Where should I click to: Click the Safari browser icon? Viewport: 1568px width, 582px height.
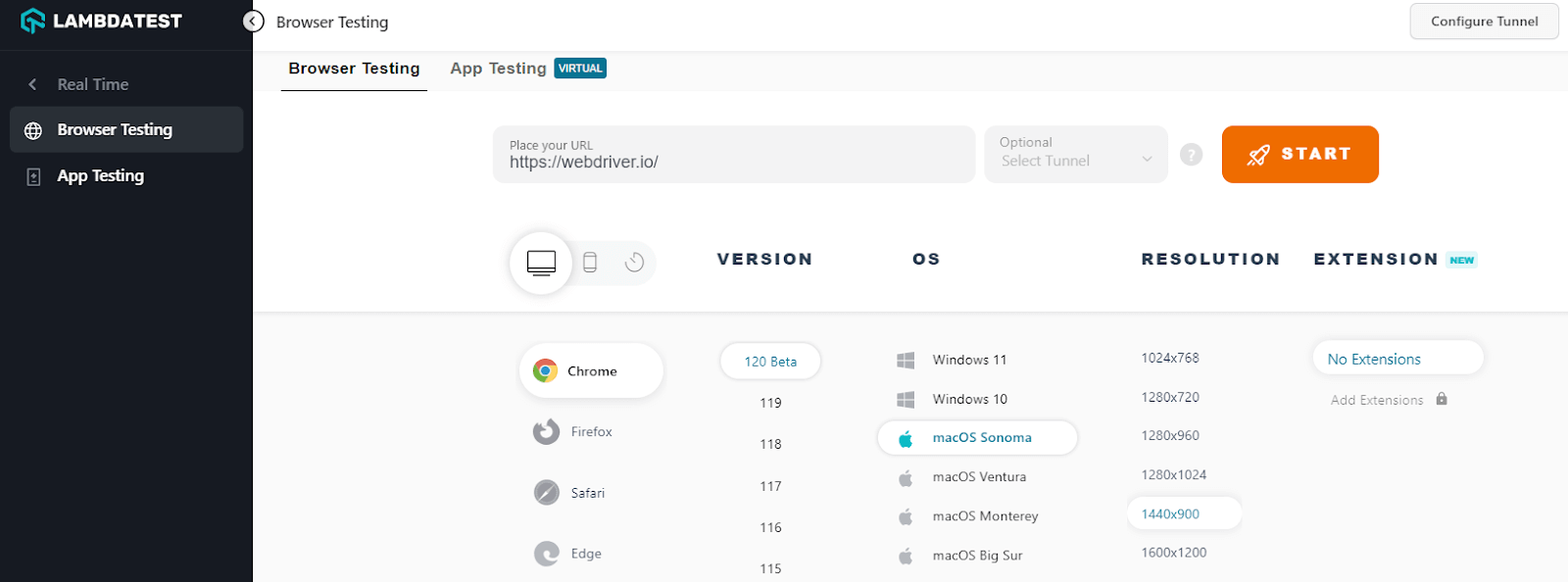point(546,492)
